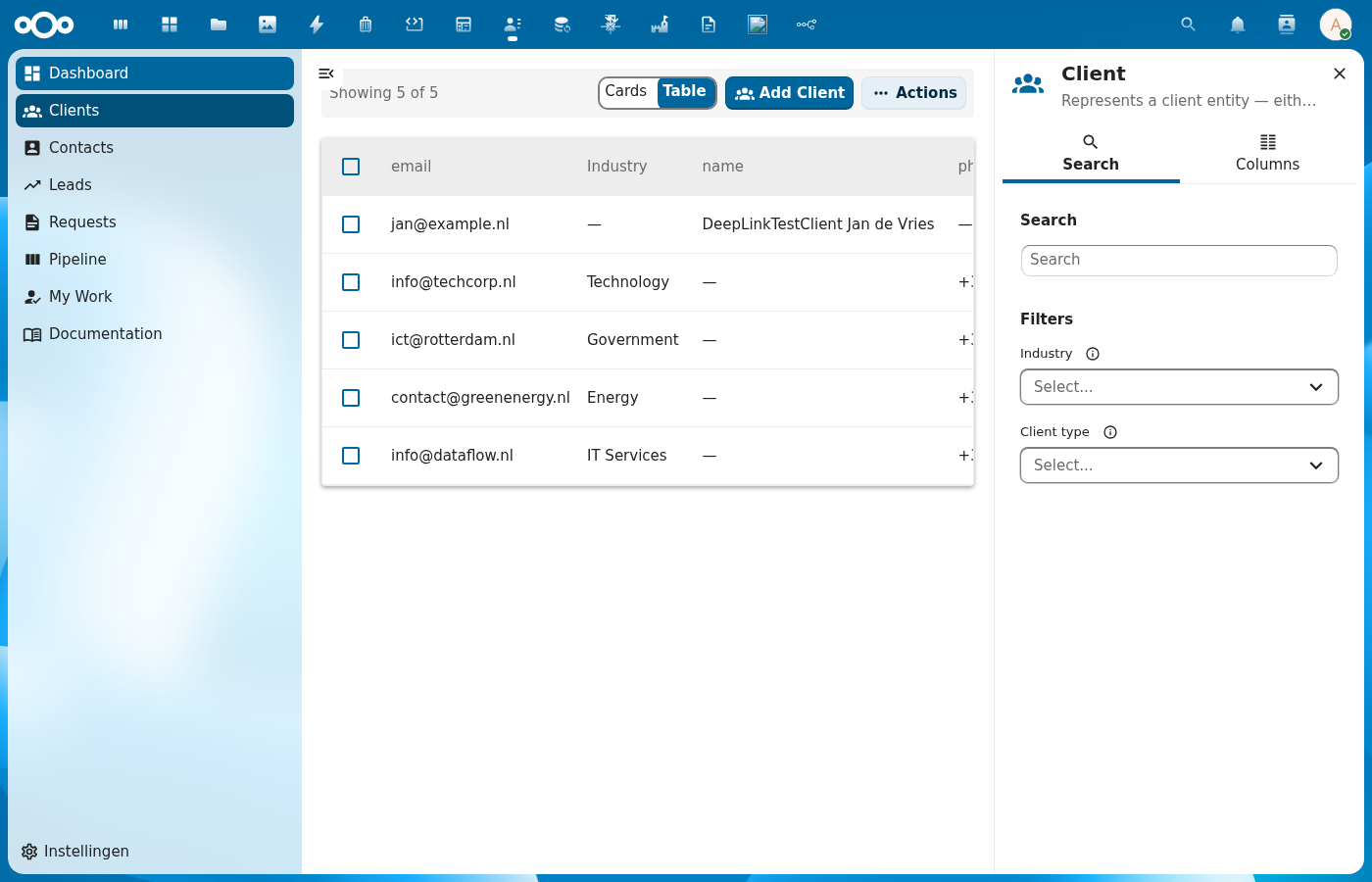Image resolution: width=1372 pixels, height=882 pixels.
Task: Open the suitcase app icon in top bar
Action: pos(366,24)
